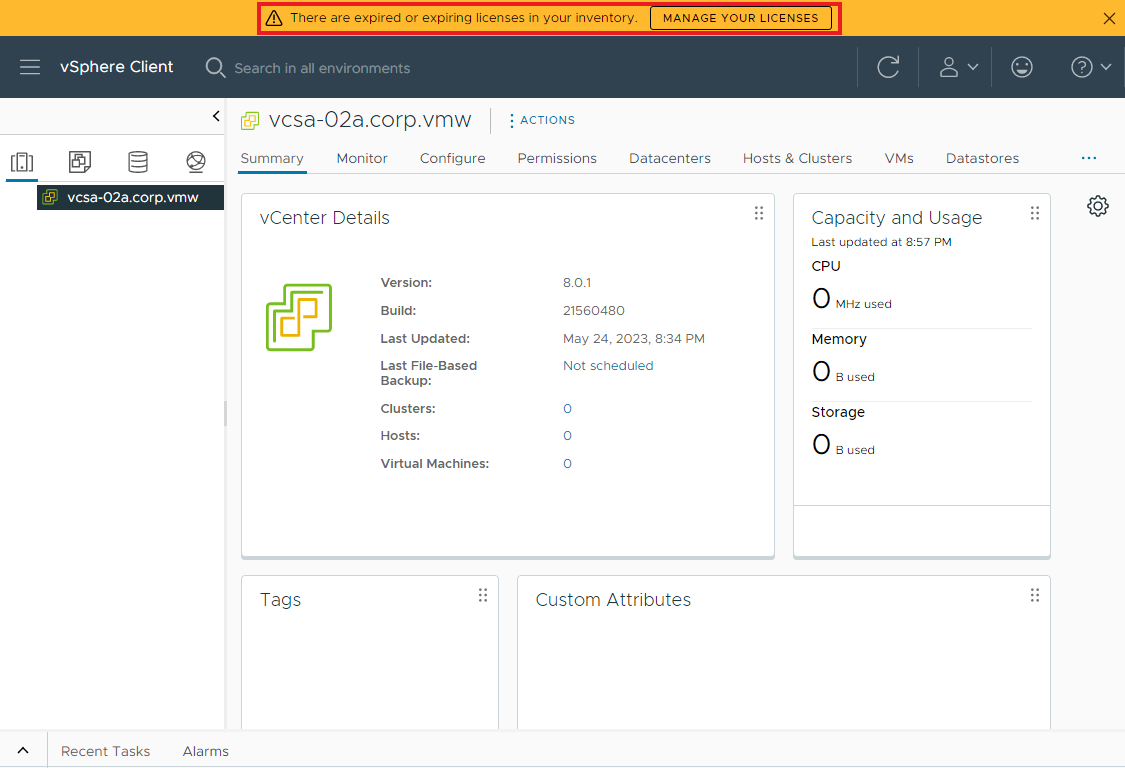Open the hamburger navigation menu
The image size is (1125, 768).
(30, 67)
